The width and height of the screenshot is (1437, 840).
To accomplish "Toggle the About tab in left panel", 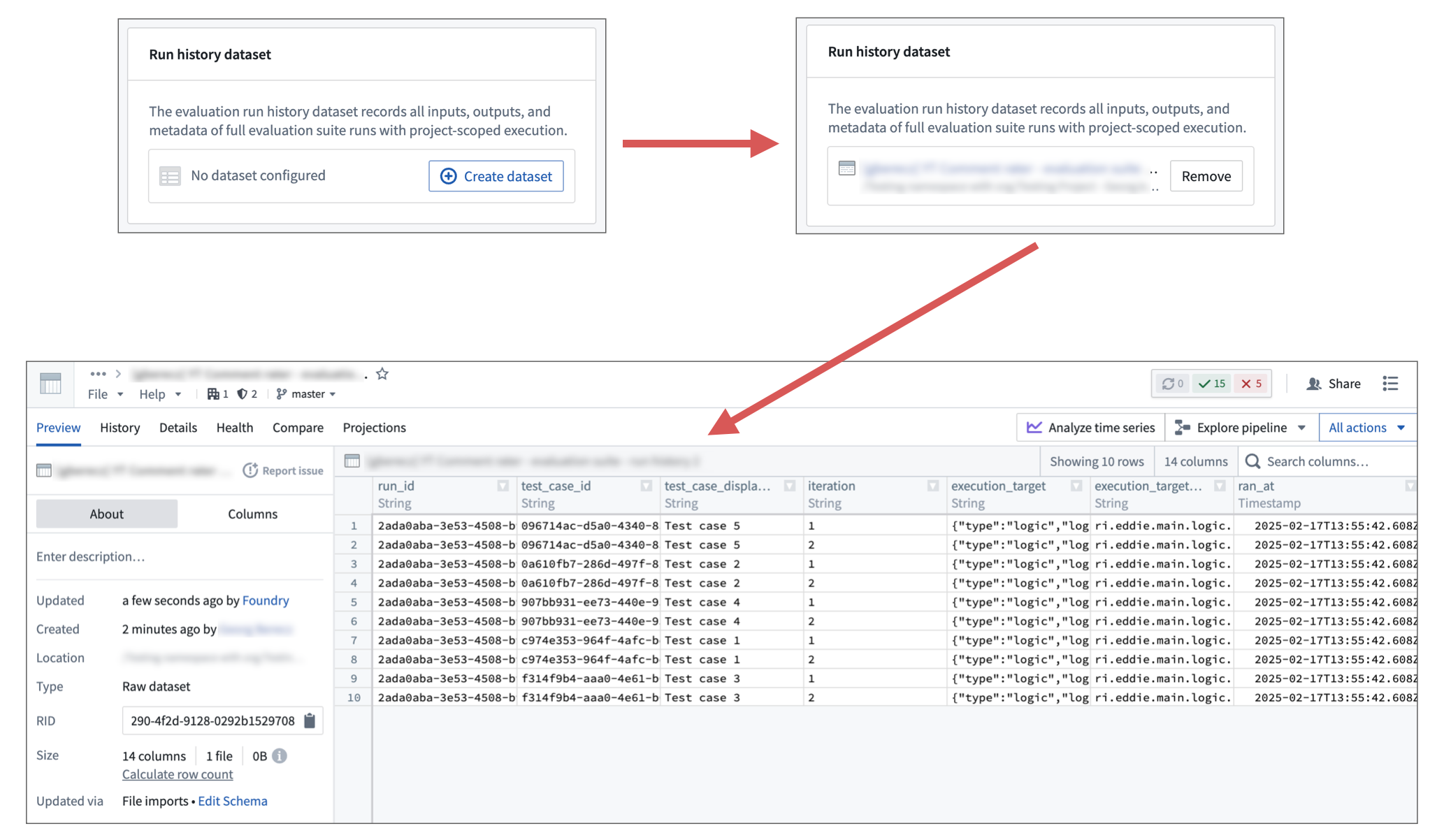I will (106, 513).
